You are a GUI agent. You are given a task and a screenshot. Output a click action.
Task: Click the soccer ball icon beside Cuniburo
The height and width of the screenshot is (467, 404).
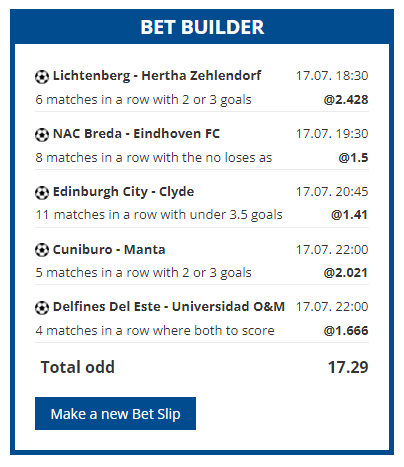[42, 250]
